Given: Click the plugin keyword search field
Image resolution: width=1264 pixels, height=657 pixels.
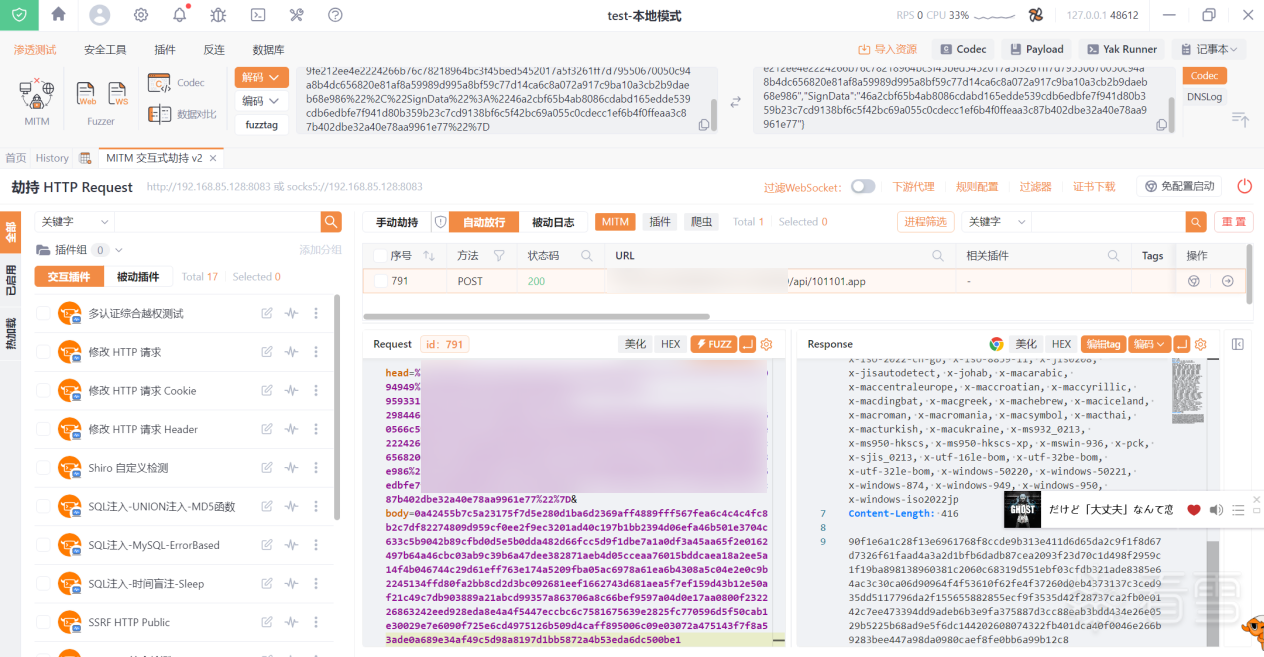Looking at the screenshot, I should click(217, 221).
